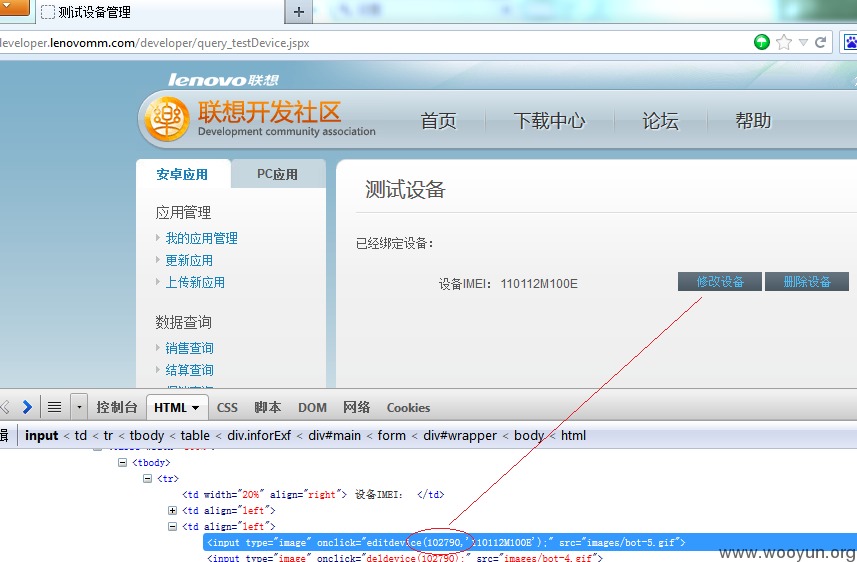Select div#main in the breadcrumb path

tap(334, 436)
